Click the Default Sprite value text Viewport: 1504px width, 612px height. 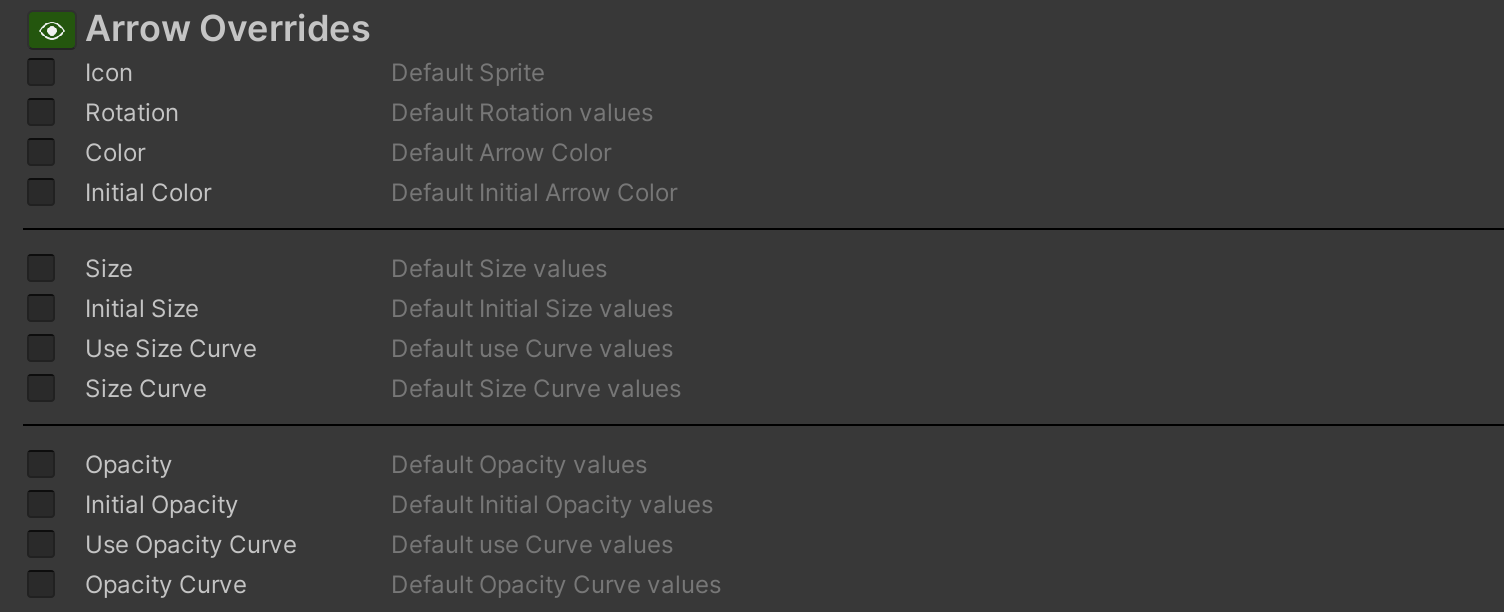point(468,73)
